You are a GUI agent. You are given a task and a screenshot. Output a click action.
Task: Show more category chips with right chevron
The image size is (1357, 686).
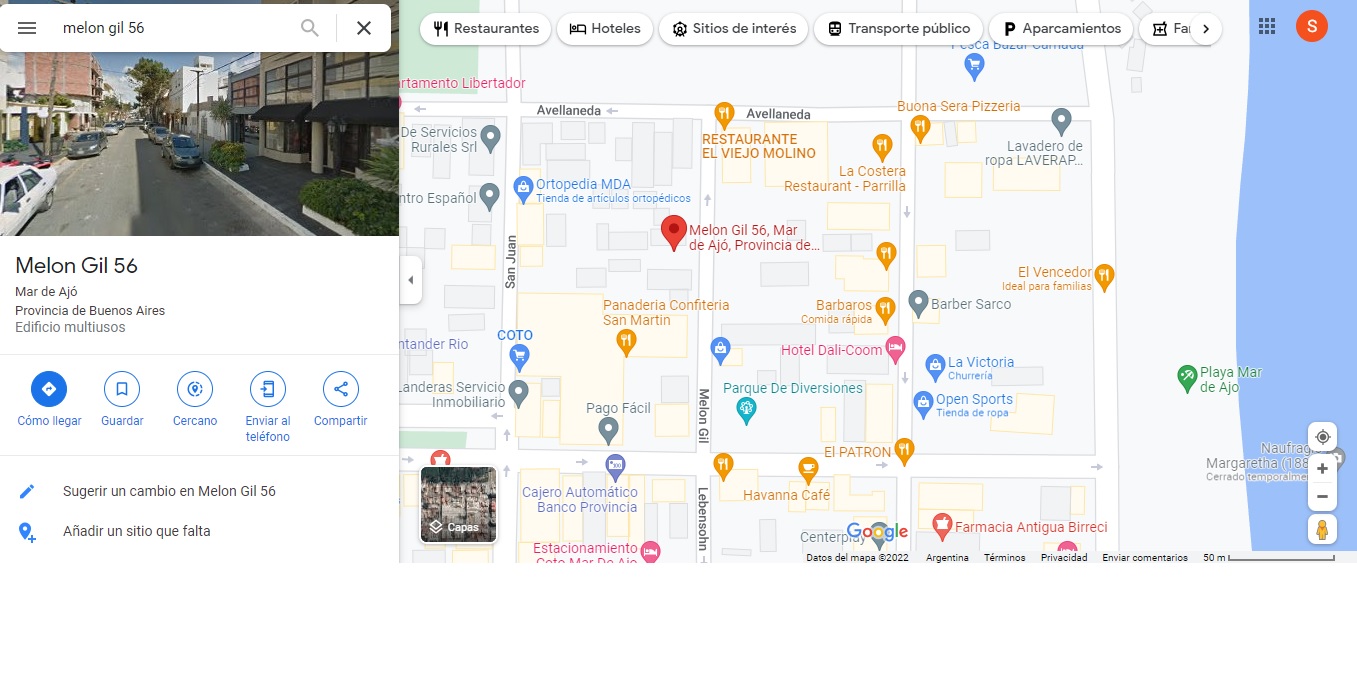[1206, 29]
